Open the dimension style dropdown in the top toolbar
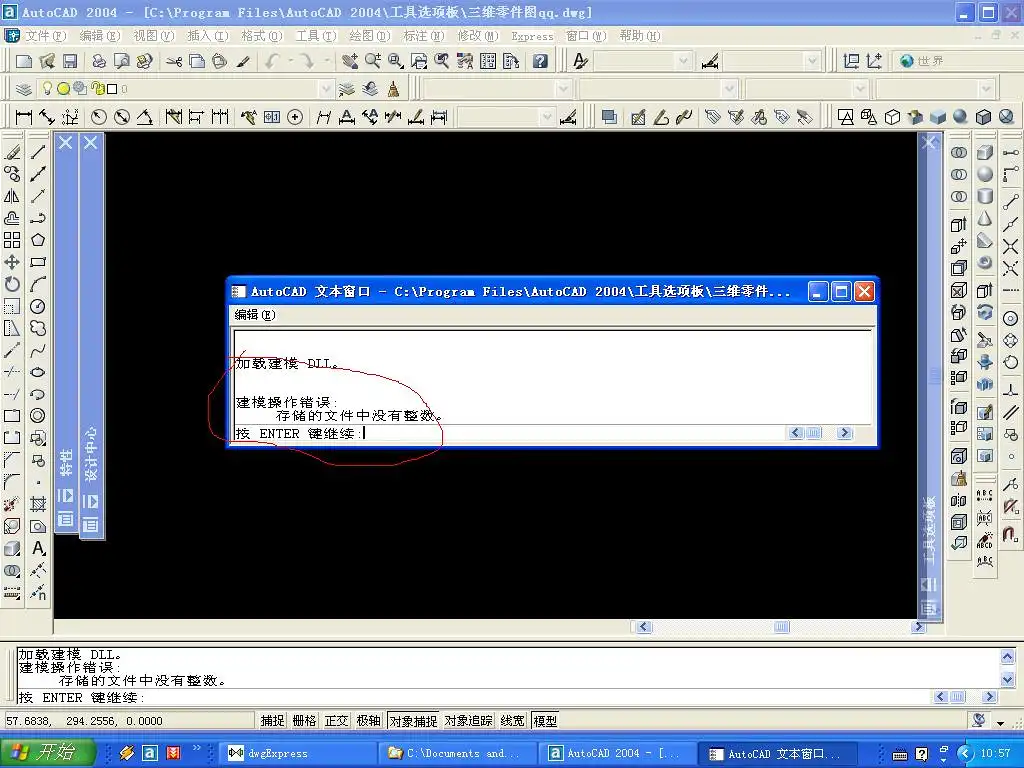This screenshot has width=1024, height=768. pos(812,61)
